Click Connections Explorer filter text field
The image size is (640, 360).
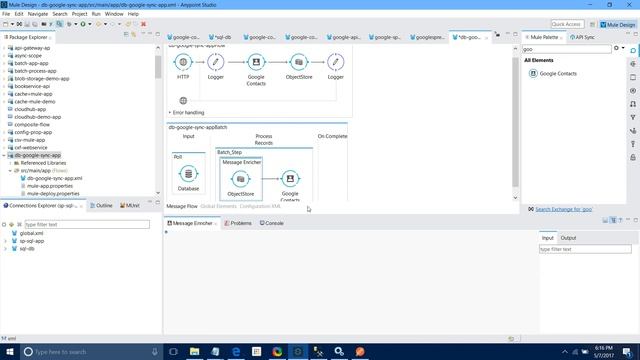(87, 224)
